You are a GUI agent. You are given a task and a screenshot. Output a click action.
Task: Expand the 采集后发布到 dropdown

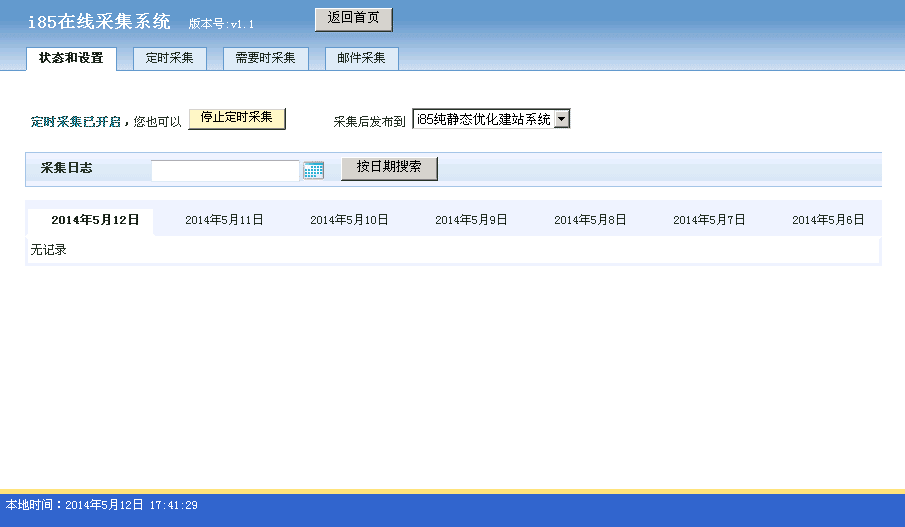click(x=561, y=119)
